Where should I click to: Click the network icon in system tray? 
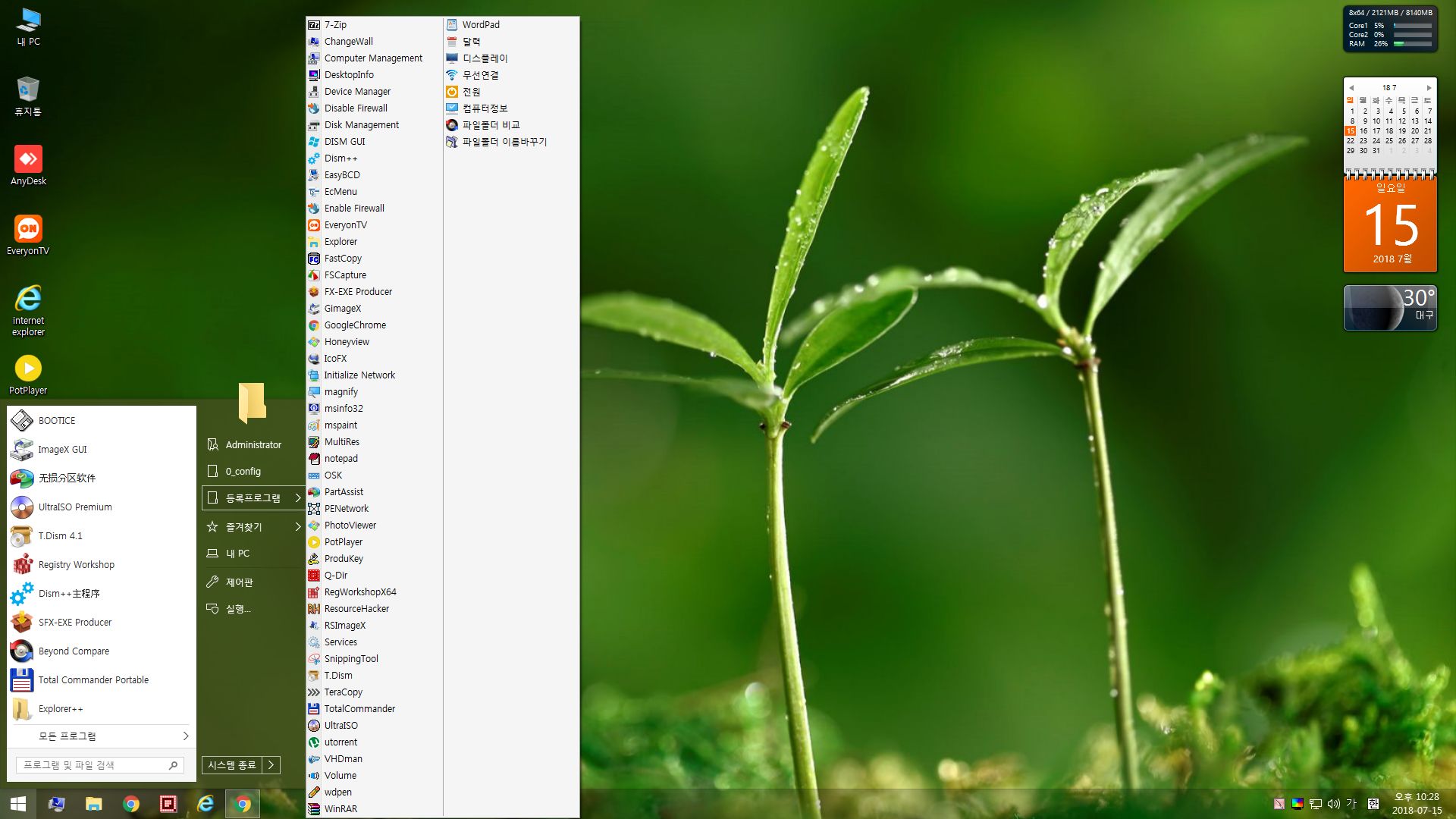pos(1315,804)
